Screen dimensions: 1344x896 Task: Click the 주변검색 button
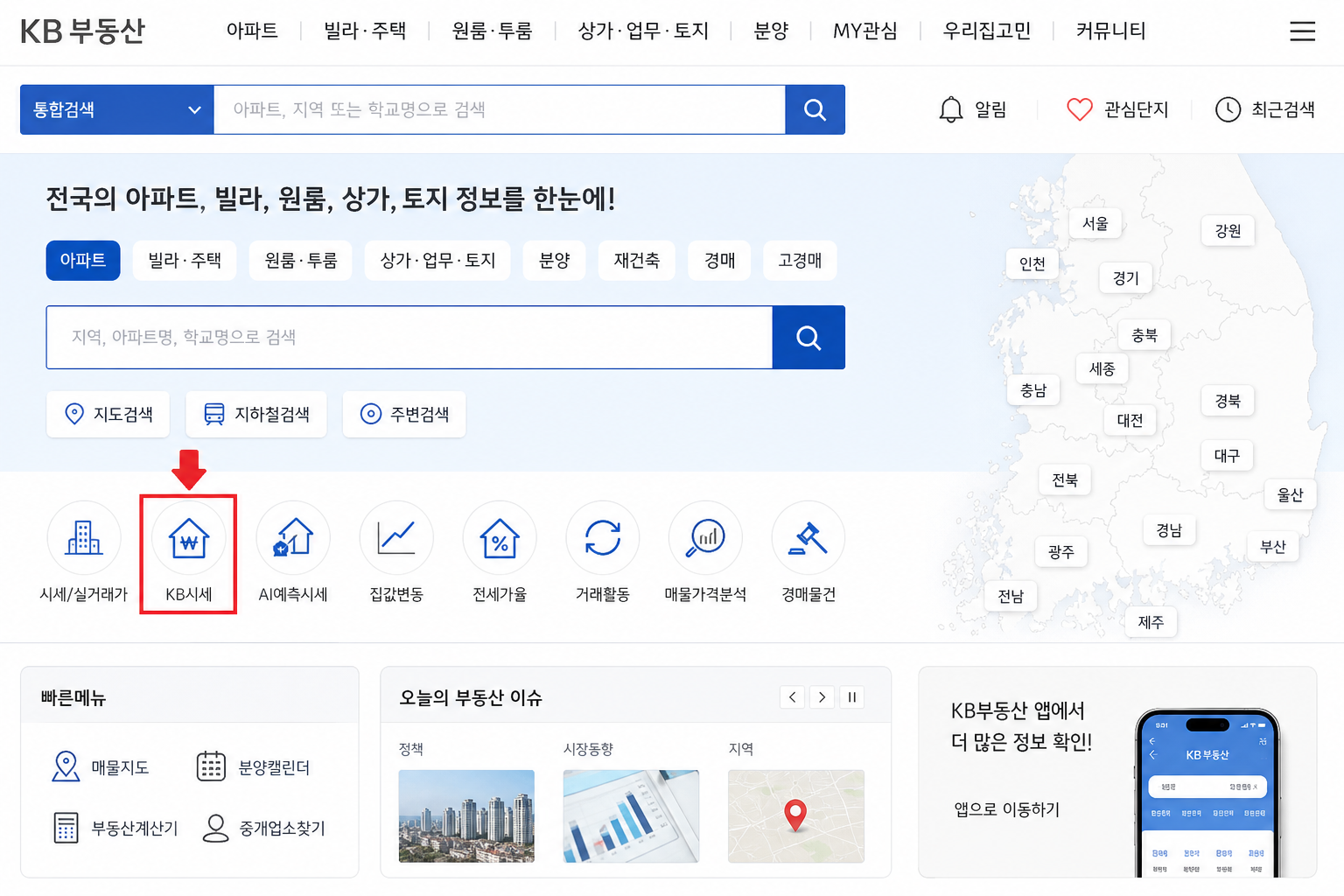tap(404, 414)
